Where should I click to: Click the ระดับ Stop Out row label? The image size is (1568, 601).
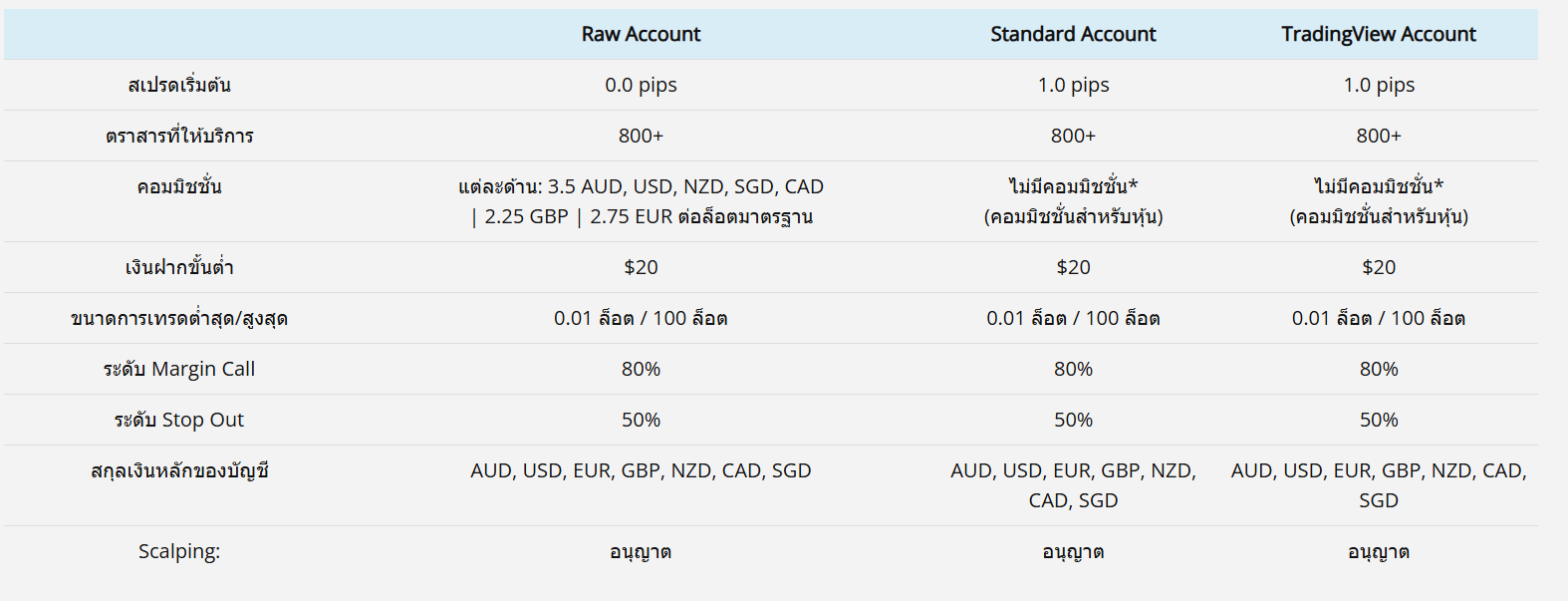[179, 420]
